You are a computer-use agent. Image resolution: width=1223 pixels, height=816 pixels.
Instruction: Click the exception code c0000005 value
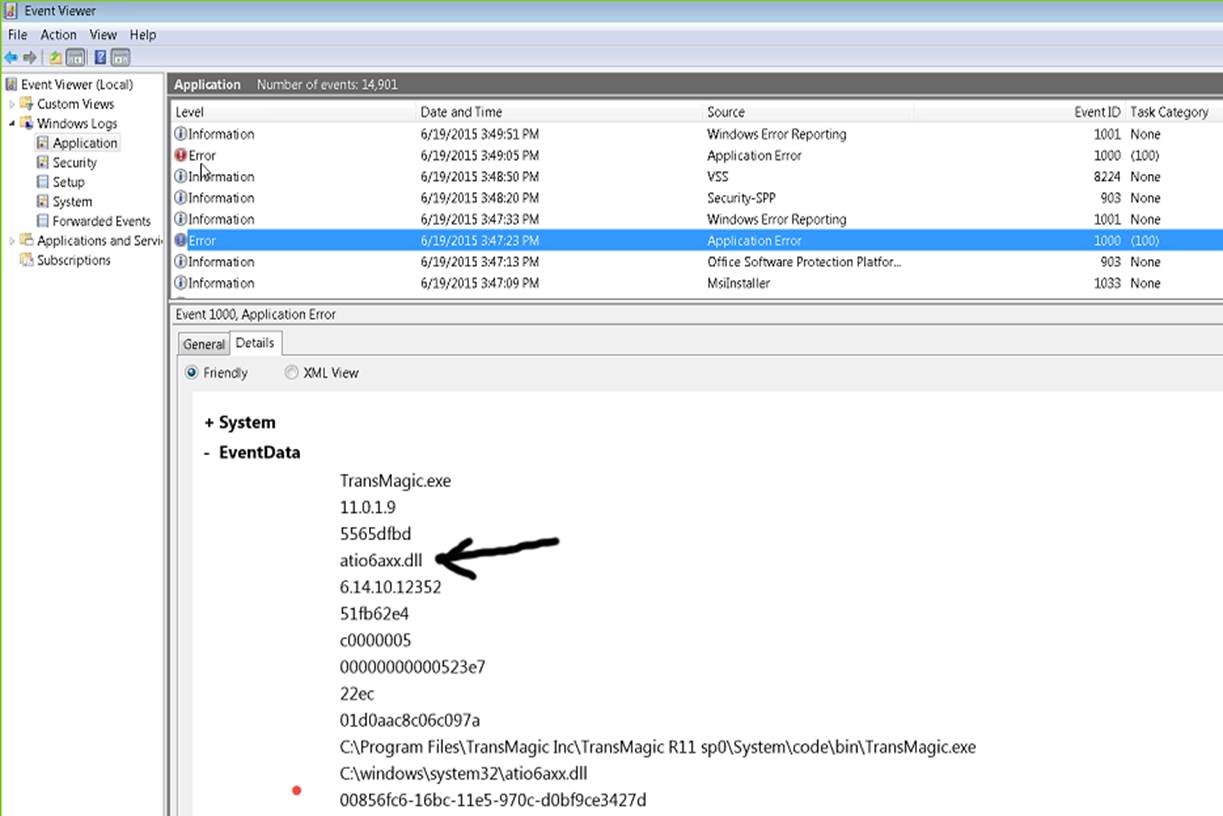tap(375, 640)
